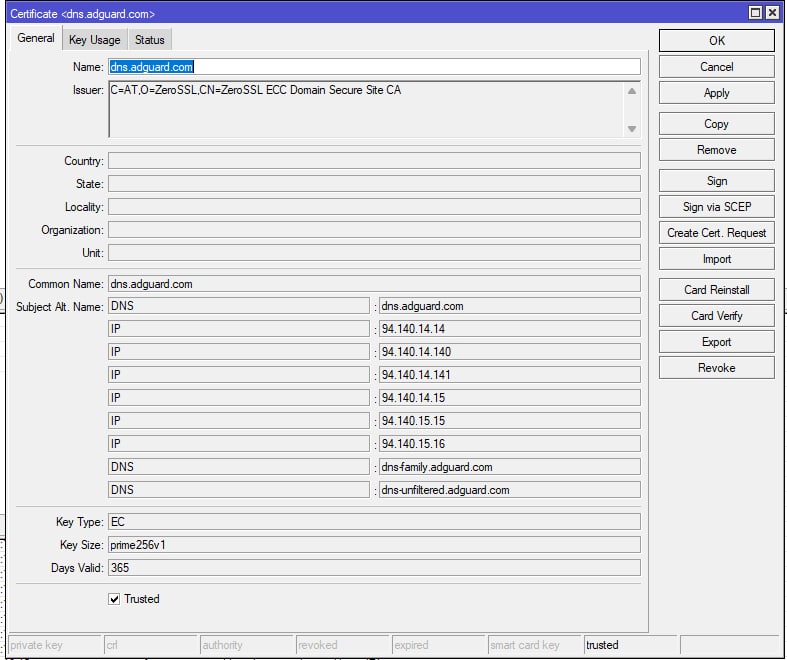Close the Certificate window
787x660 pixels.
(x=772, y=13)
